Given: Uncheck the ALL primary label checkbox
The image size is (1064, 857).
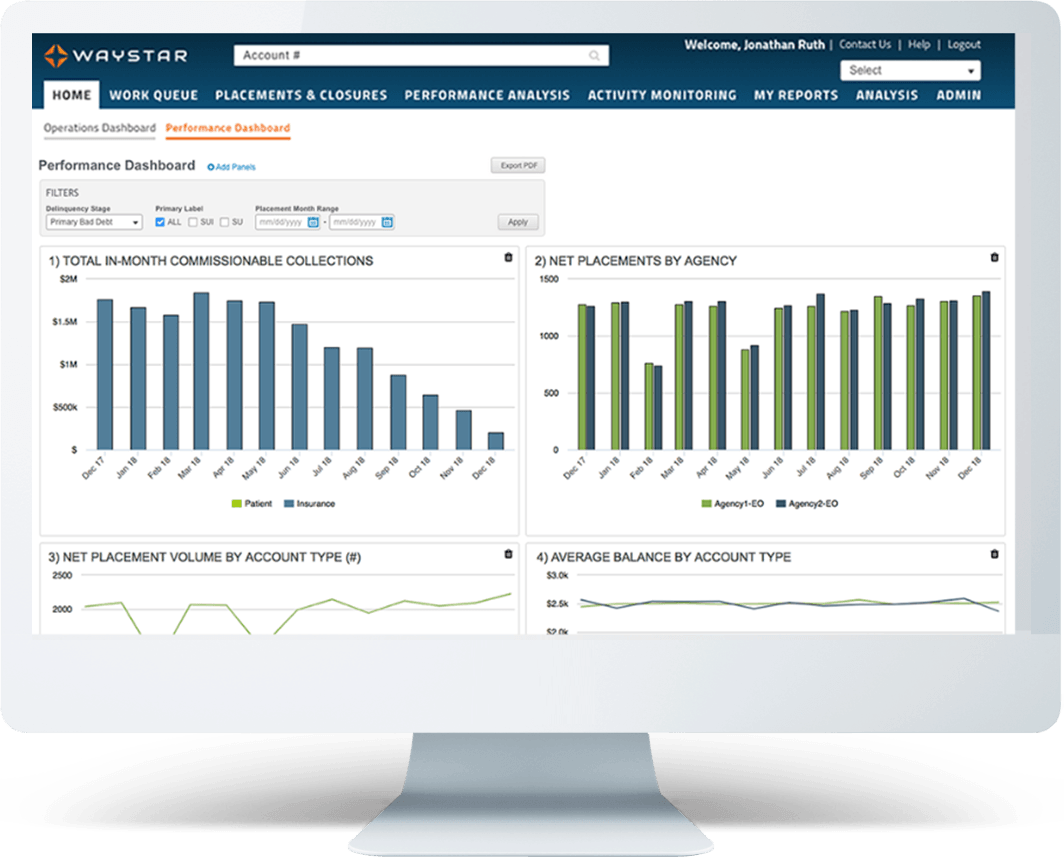Looking at the screenshot, I should (x=158, y=221).
